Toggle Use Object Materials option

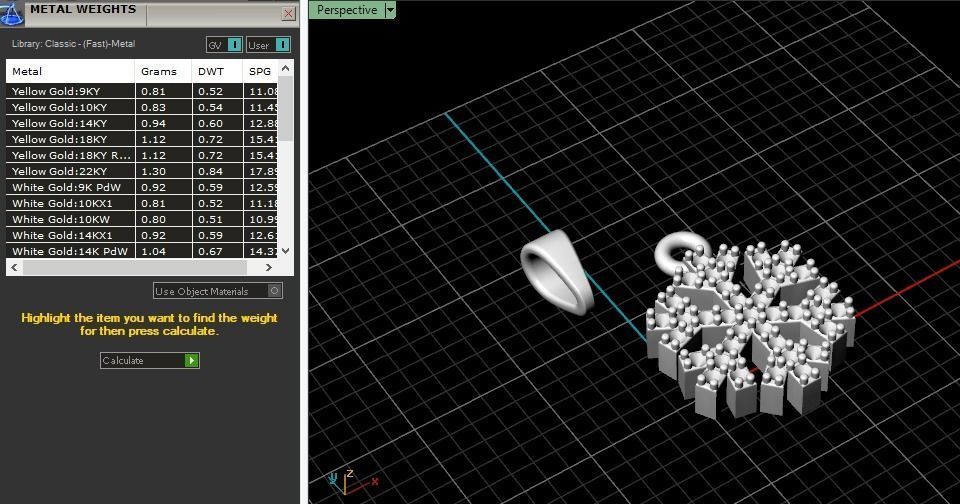click(217, 291)
